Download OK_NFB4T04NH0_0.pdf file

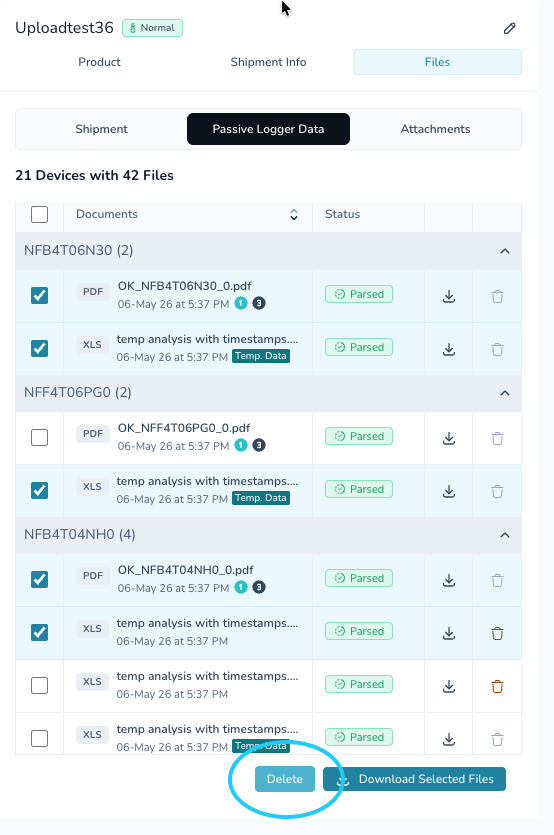[449, 580]
